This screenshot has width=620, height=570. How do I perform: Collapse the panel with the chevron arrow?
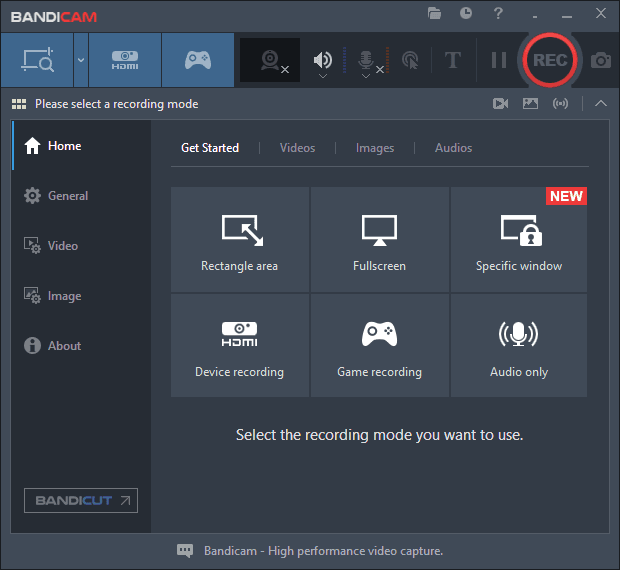coord(600,103)
